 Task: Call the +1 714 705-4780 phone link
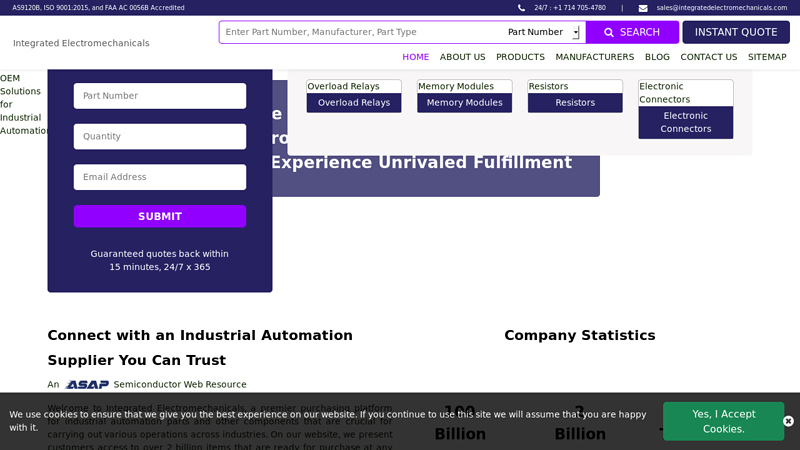pos(569,8)
